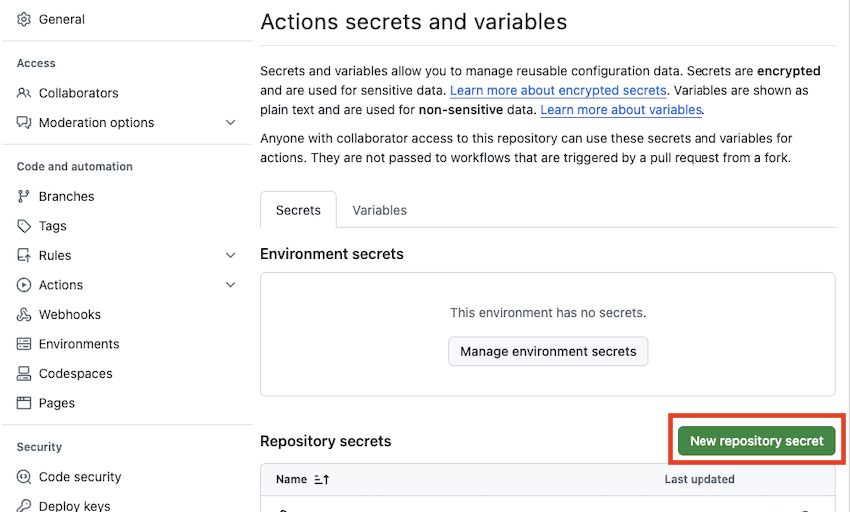Open Environments via its server icon
This screenshot has width=850, height=512.
point(24,344)
